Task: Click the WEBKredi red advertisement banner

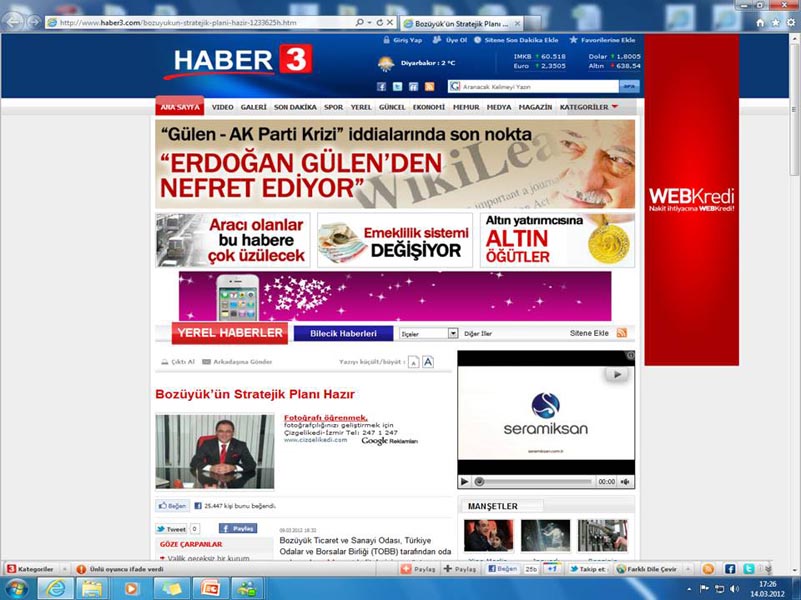Action: (692, 199)
